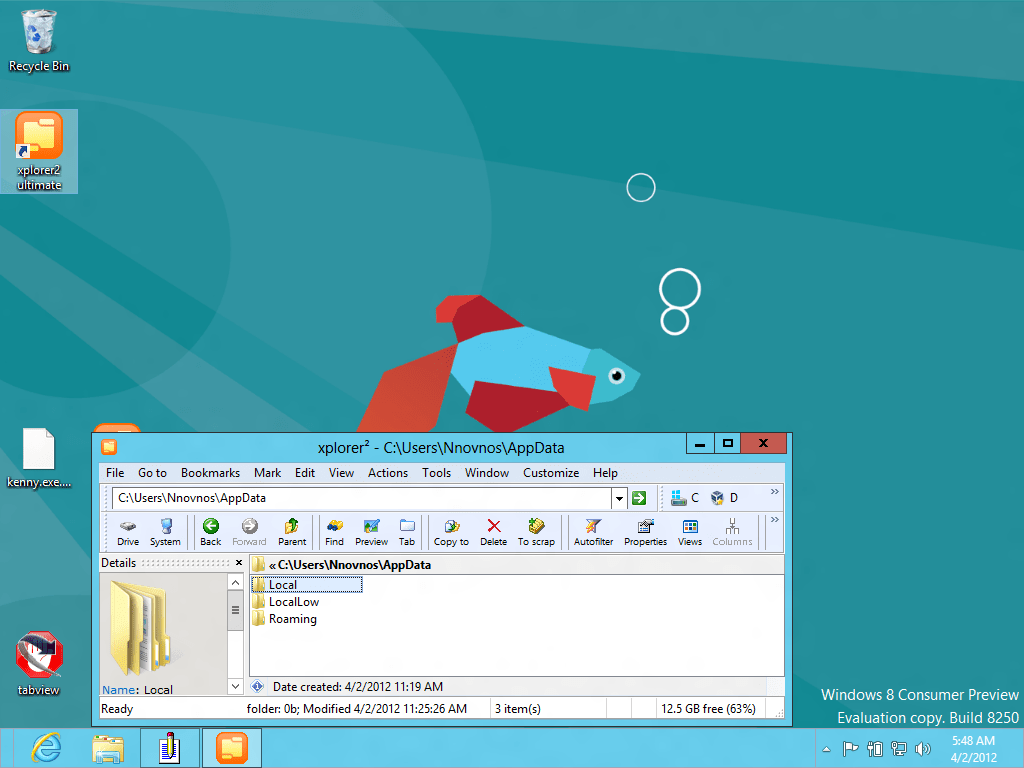Click the blue info icon near Date created
The height and width of the screenshot is (768, 1024).
pos(257,686)
